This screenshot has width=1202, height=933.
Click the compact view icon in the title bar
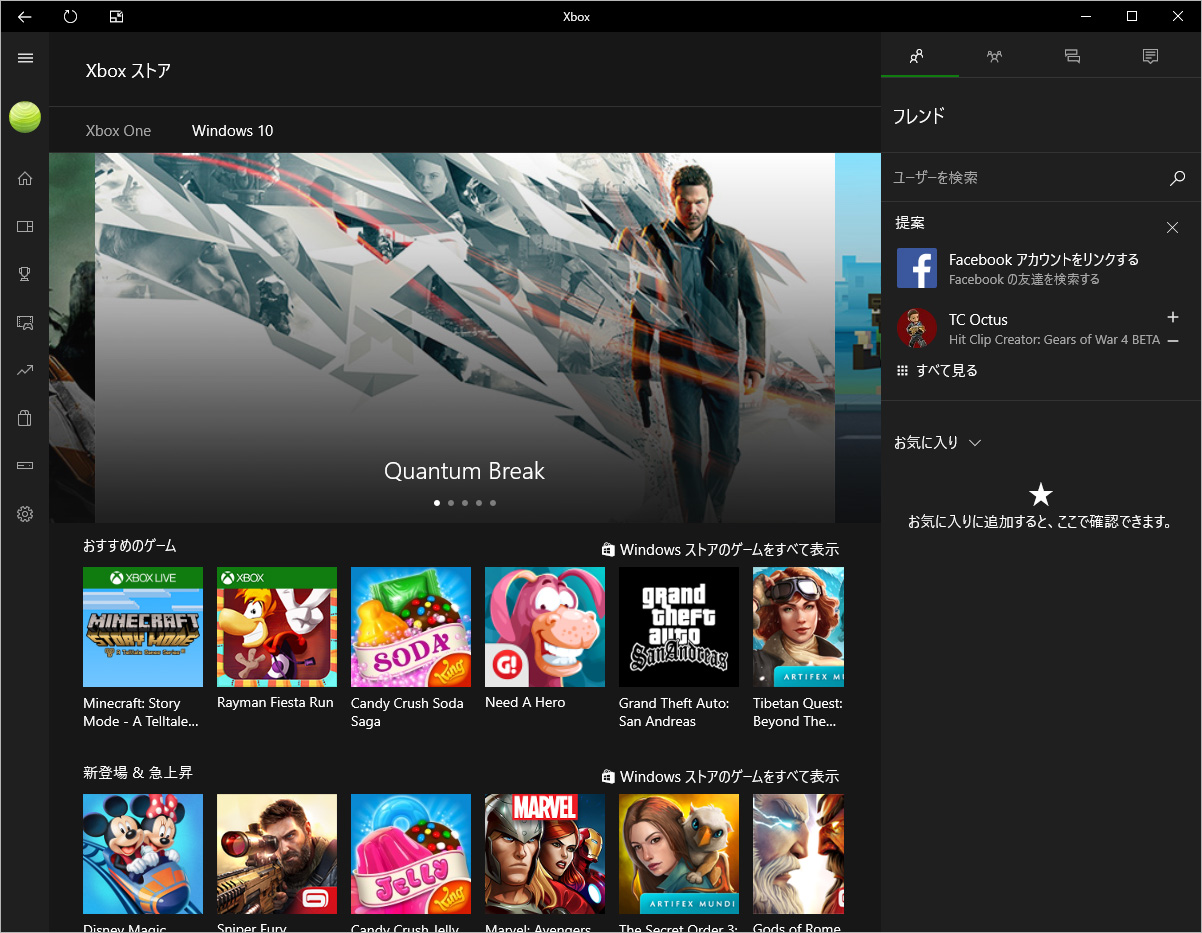pyautogui.click(x=116, y=16)
